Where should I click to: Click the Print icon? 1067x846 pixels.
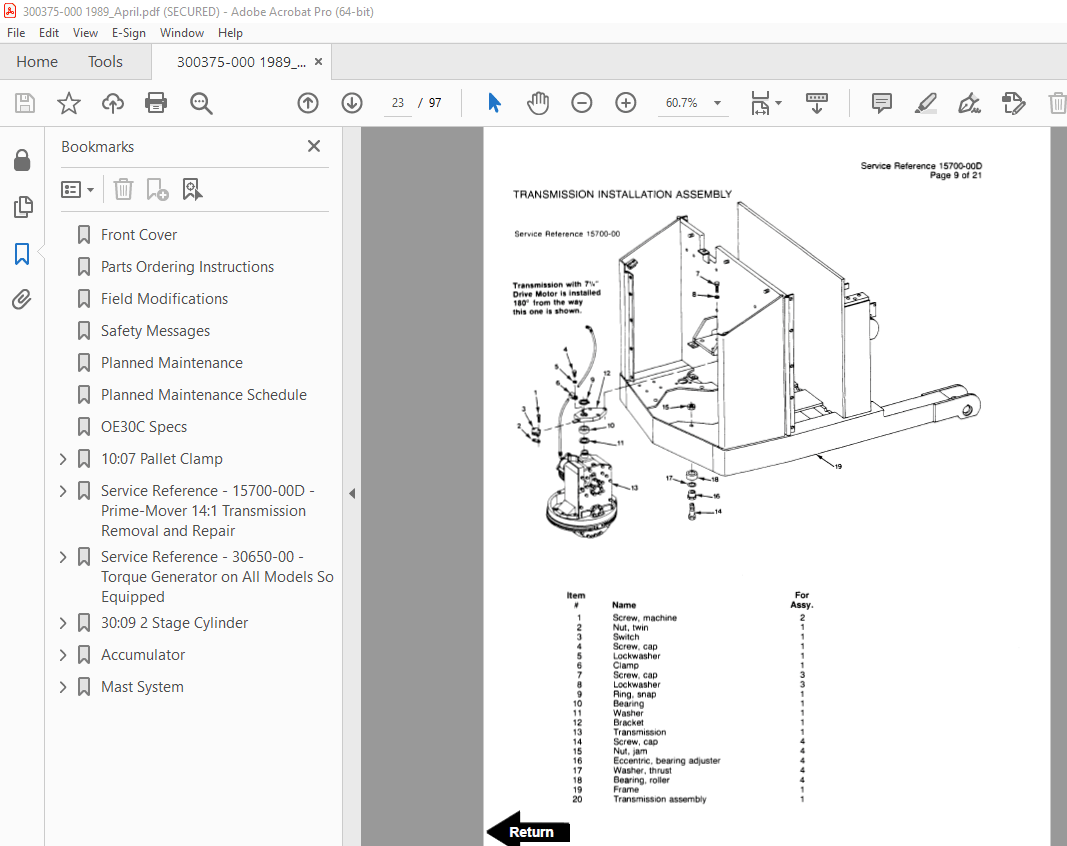156,102
